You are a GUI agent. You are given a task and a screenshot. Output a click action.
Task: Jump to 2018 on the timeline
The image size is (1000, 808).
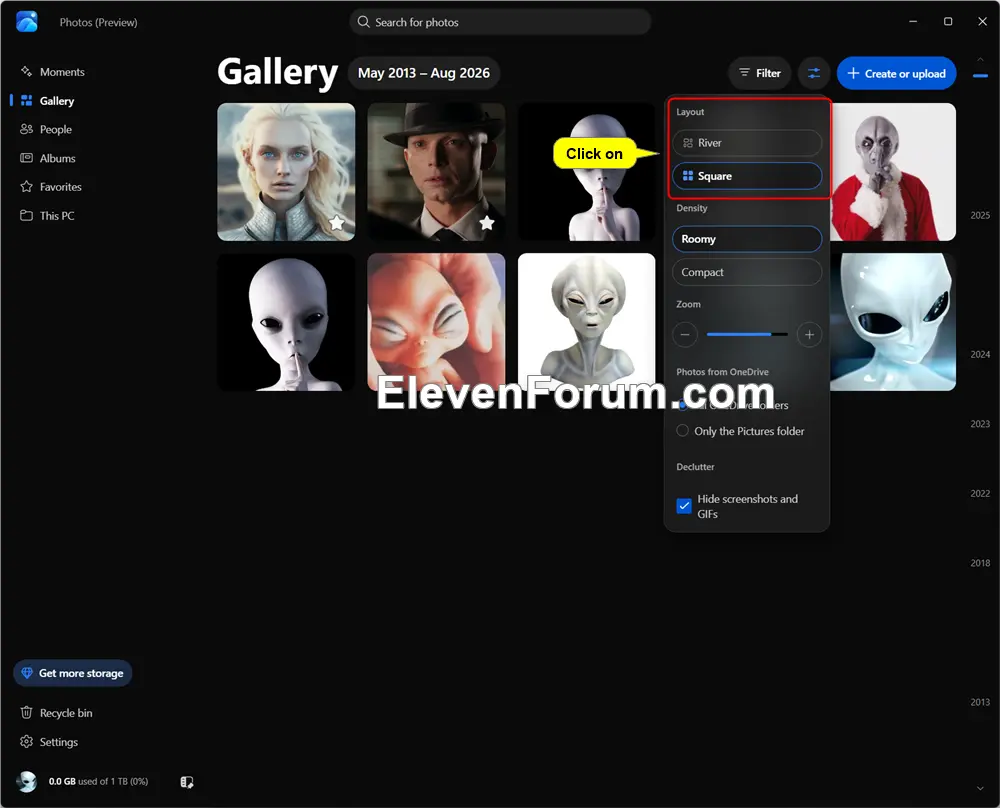click(980, 563)
